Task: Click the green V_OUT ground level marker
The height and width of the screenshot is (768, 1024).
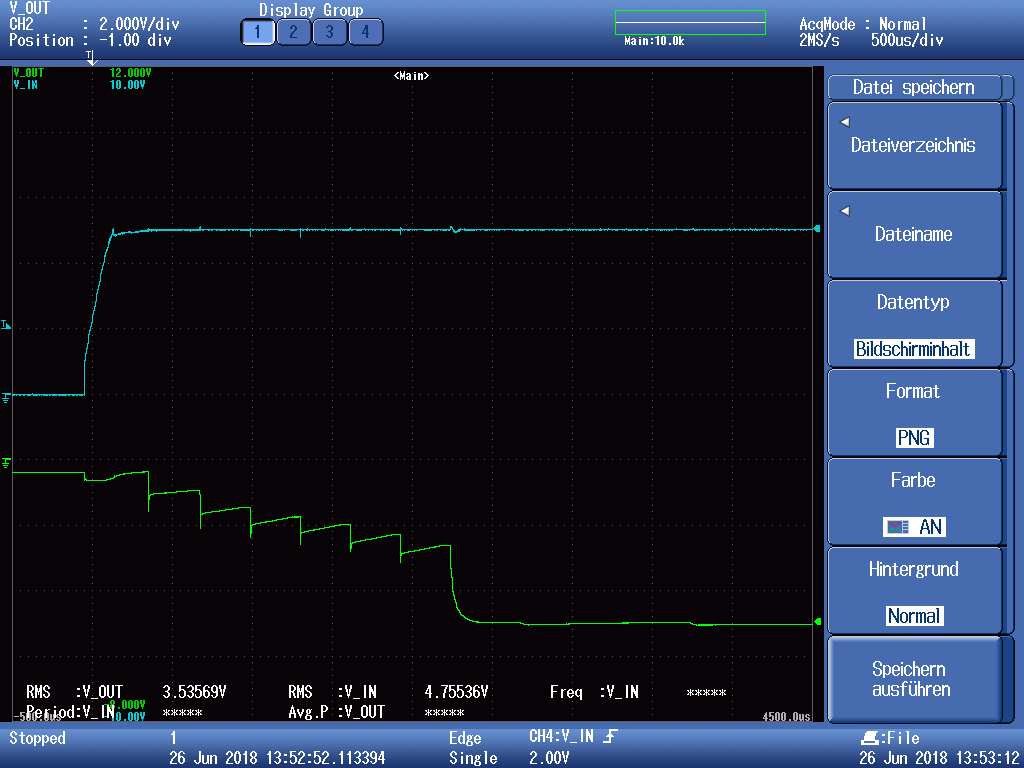Action: 6,463
